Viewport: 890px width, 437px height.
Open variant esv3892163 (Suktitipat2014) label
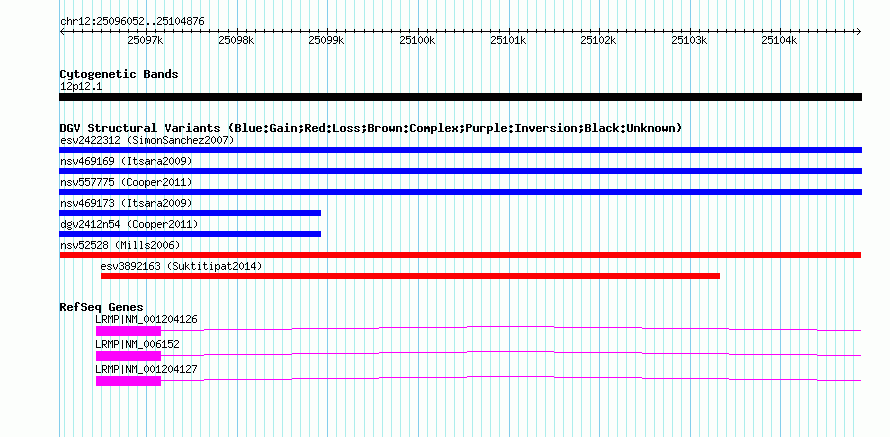(182, 266)
